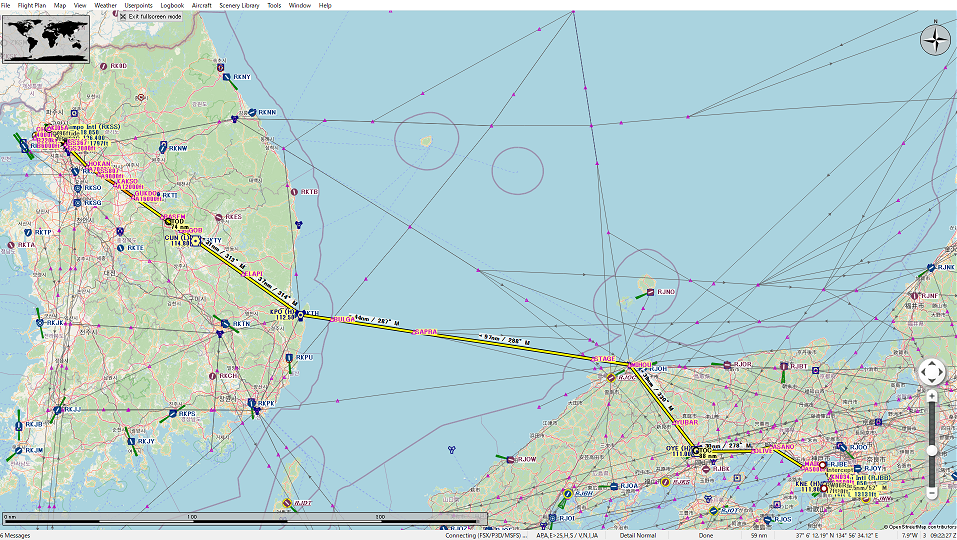Viewport: 957px width, 540px height.
Task: Select the RKPU airport symbol
Action: tap(291, 357)
